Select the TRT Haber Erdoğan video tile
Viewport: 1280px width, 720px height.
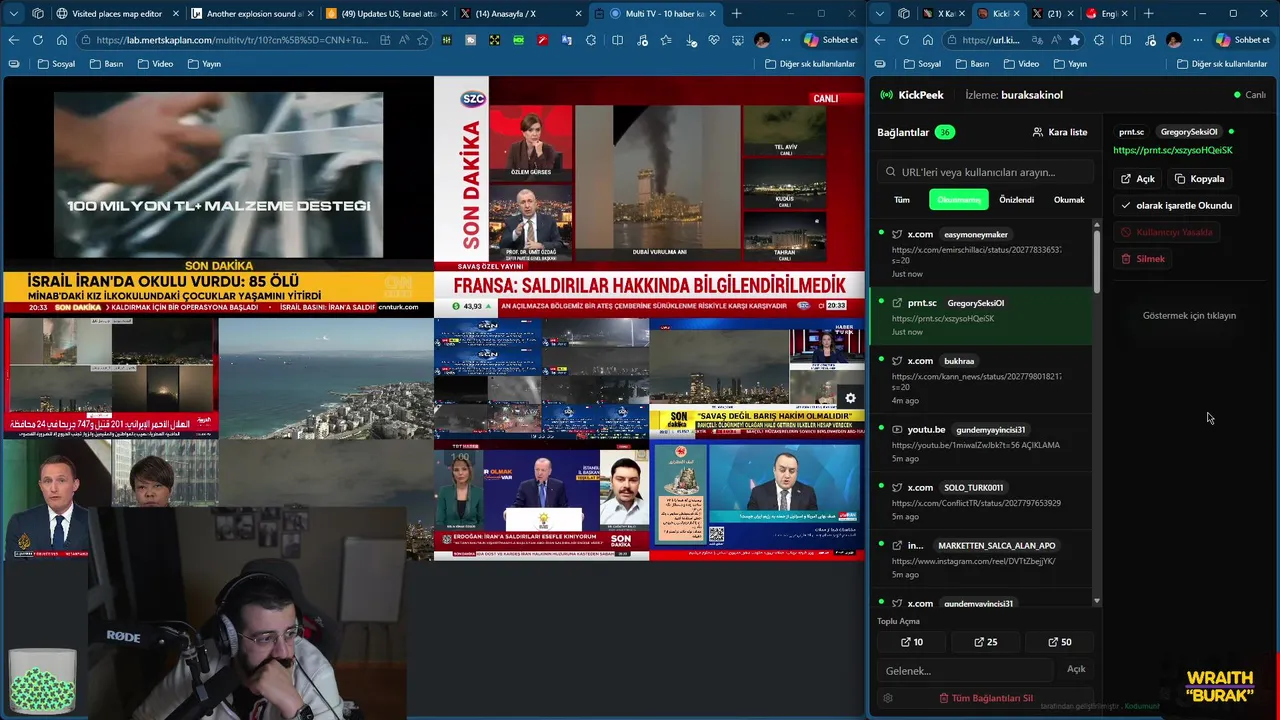pos(541,500)
